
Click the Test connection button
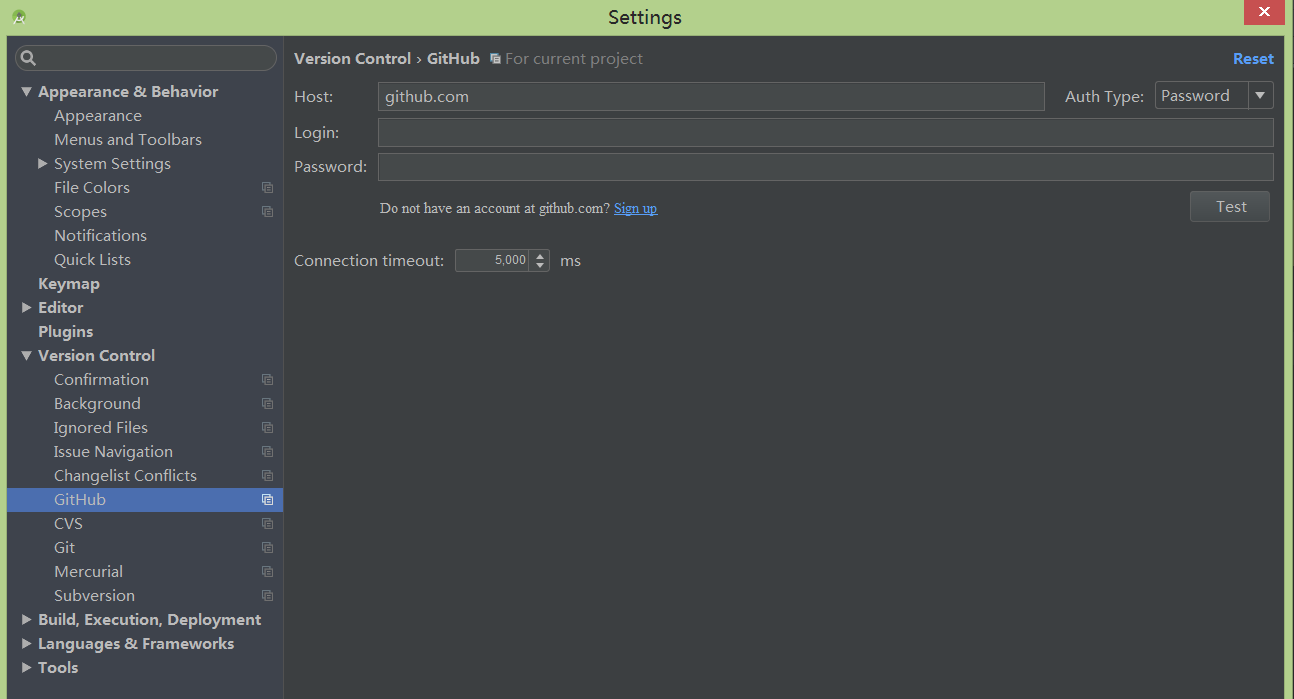[x=1230, y=207]
